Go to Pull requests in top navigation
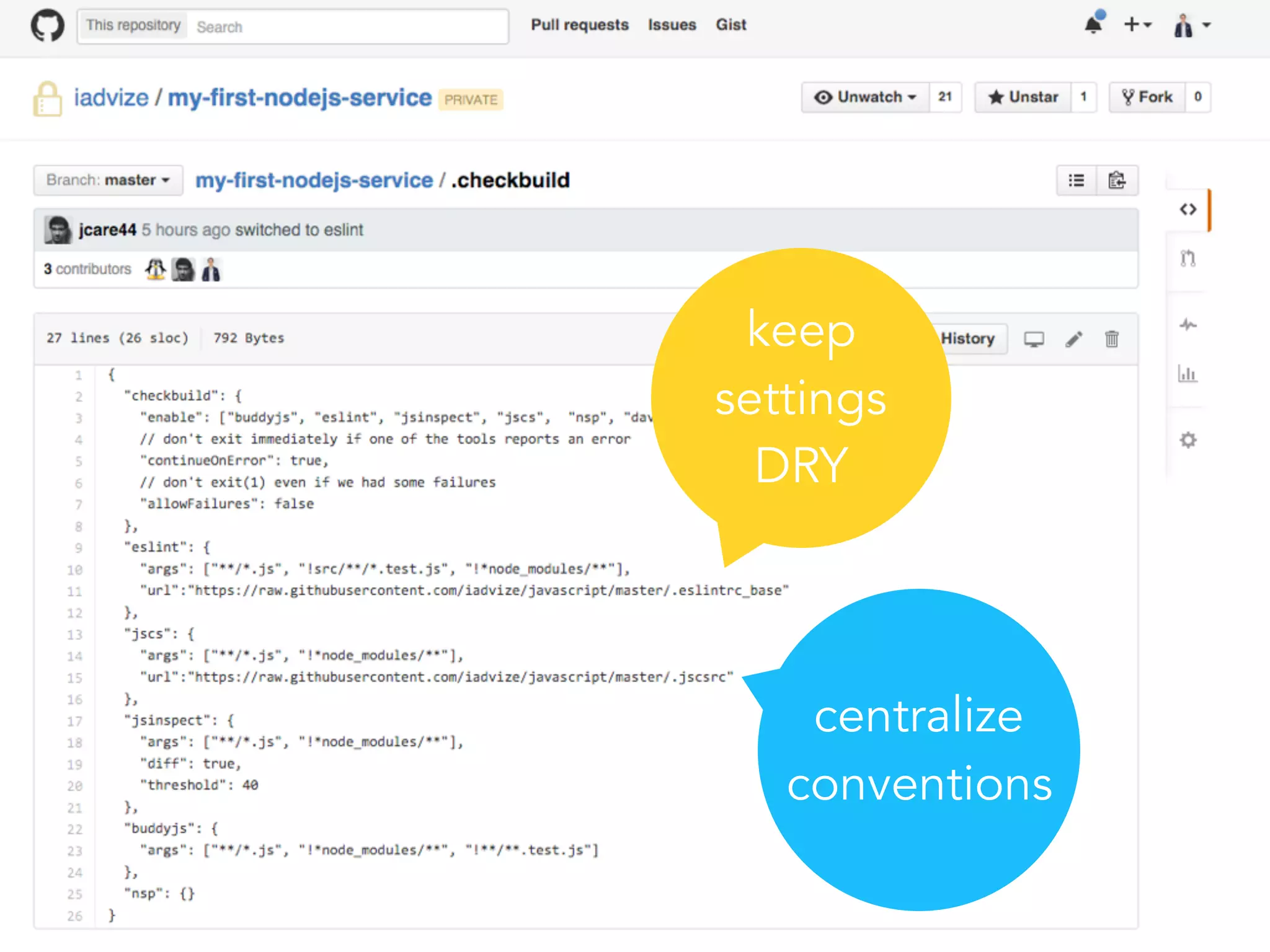The height and width of the screenshot is (952, 1270). [x=580, y=25]
